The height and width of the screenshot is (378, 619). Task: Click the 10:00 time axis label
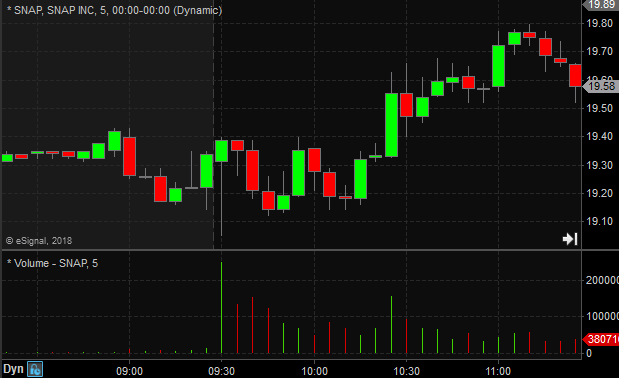315,371
